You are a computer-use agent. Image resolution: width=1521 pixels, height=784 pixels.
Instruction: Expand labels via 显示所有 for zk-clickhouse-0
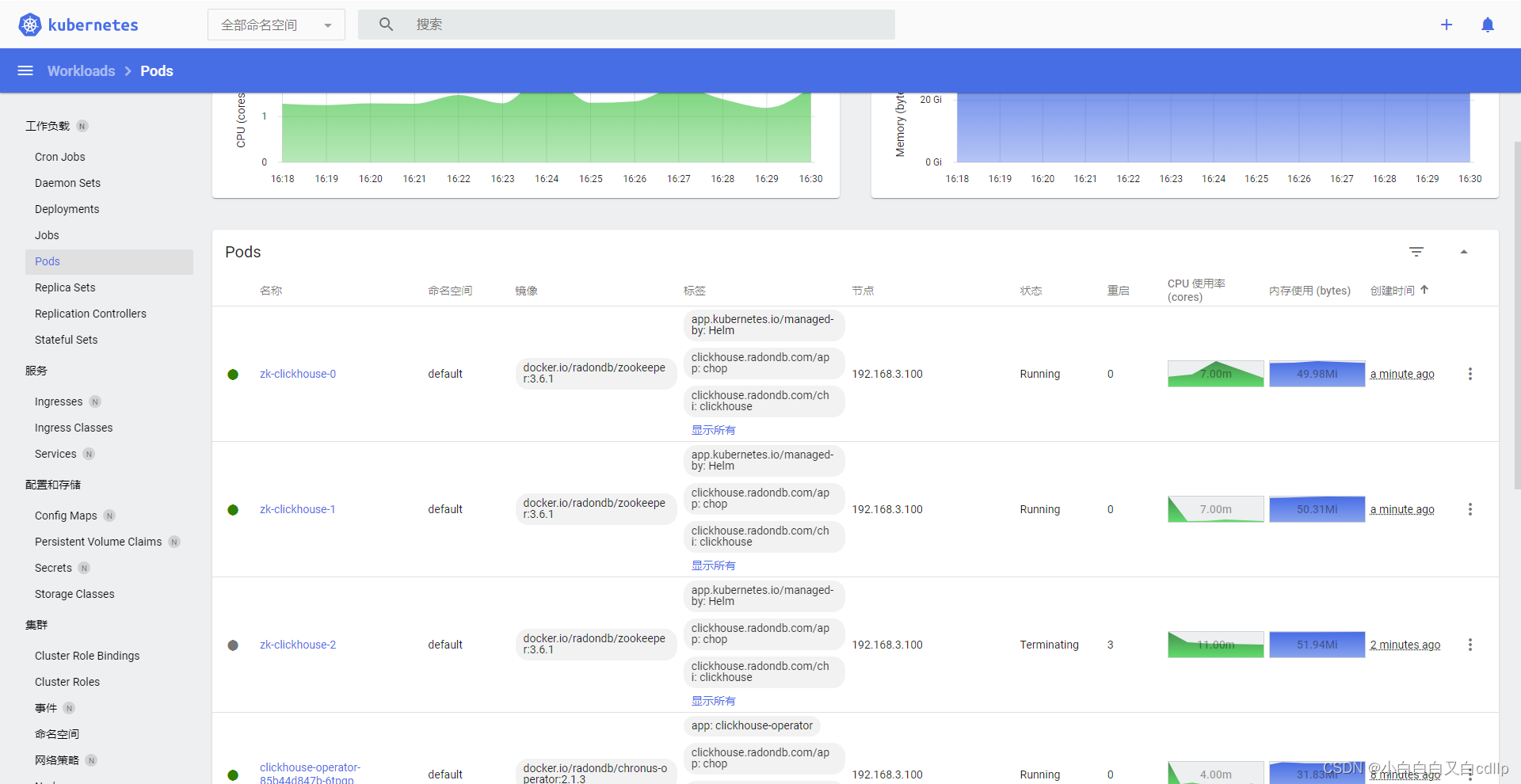point(711,430)
